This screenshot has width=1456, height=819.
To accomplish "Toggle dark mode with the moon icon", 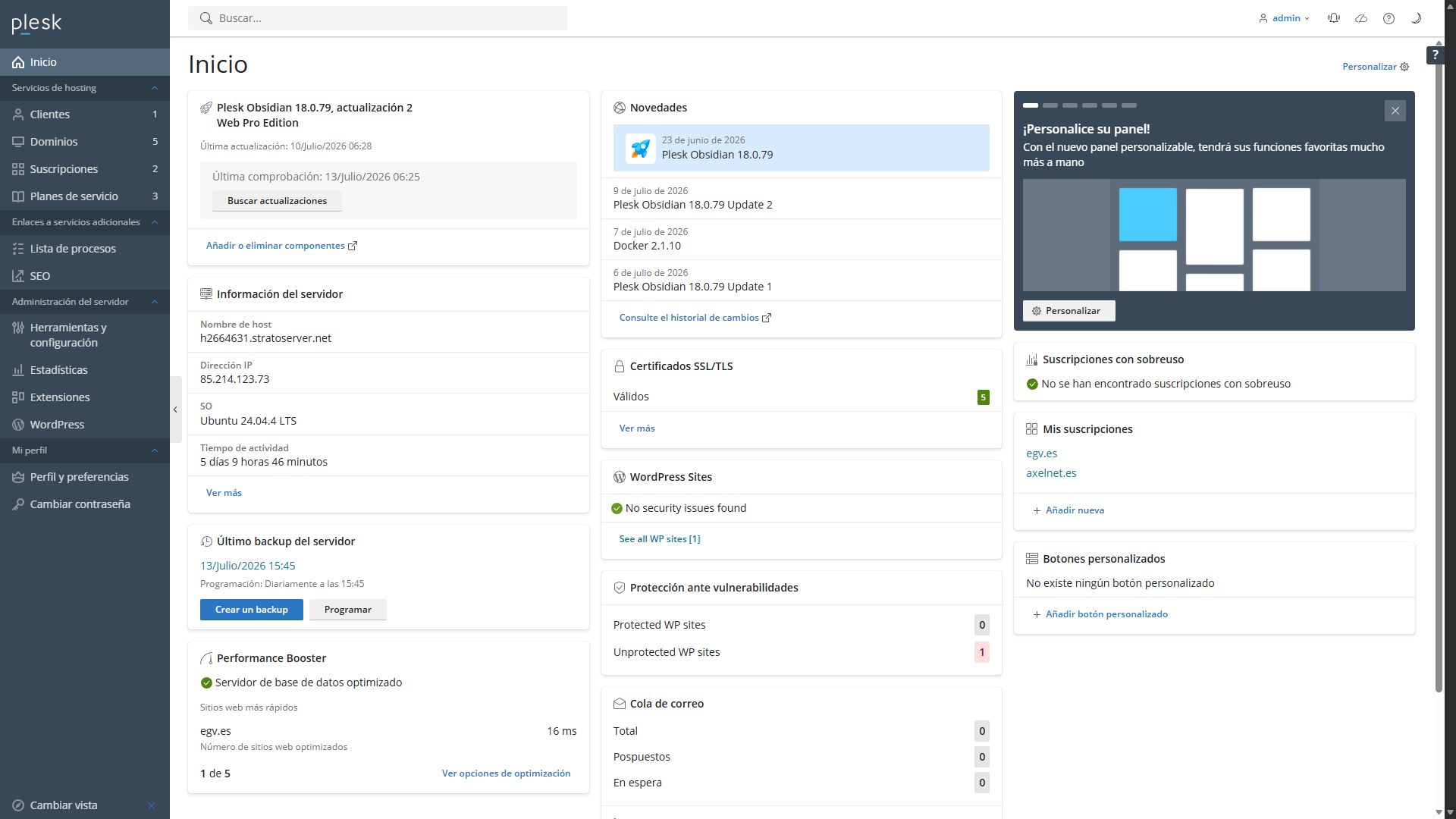I will click(1416, 18).
